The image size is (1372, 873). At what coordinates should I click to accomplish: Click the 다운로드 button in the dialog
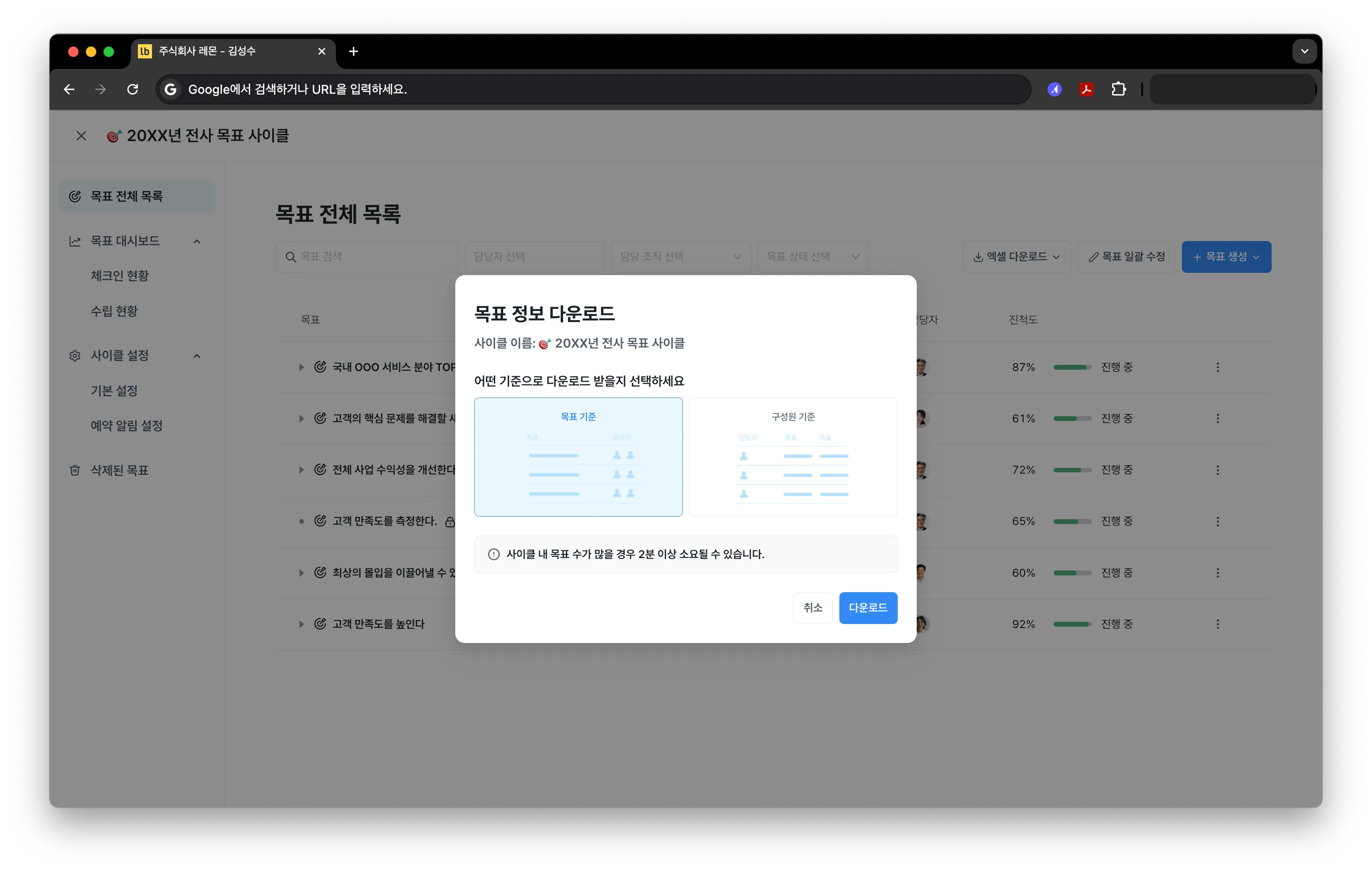coord(868,607)
